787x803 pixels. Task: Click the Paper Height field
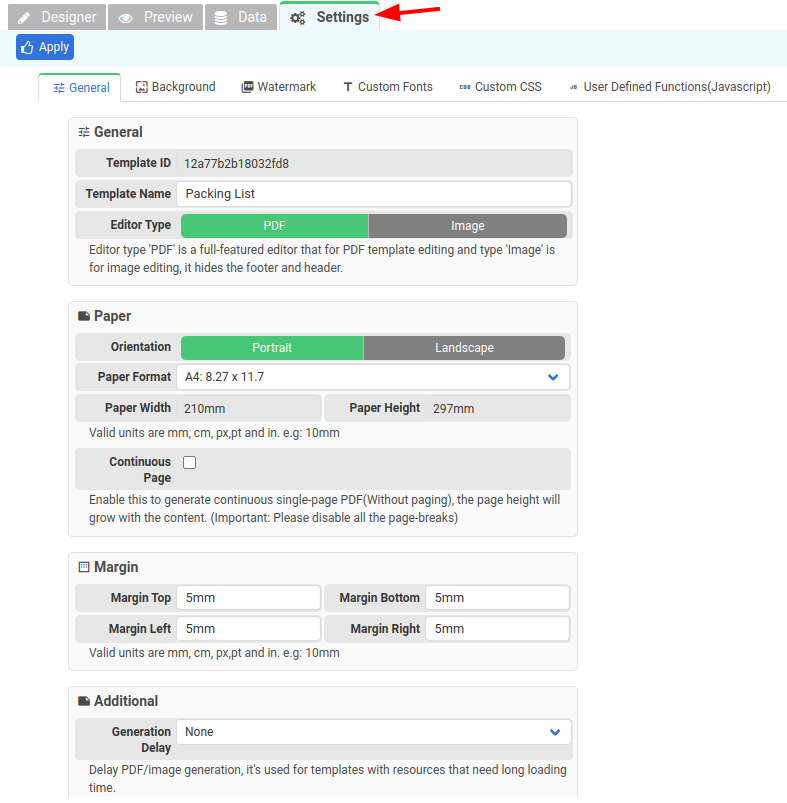pyautogui.click(x=498, y=408)
